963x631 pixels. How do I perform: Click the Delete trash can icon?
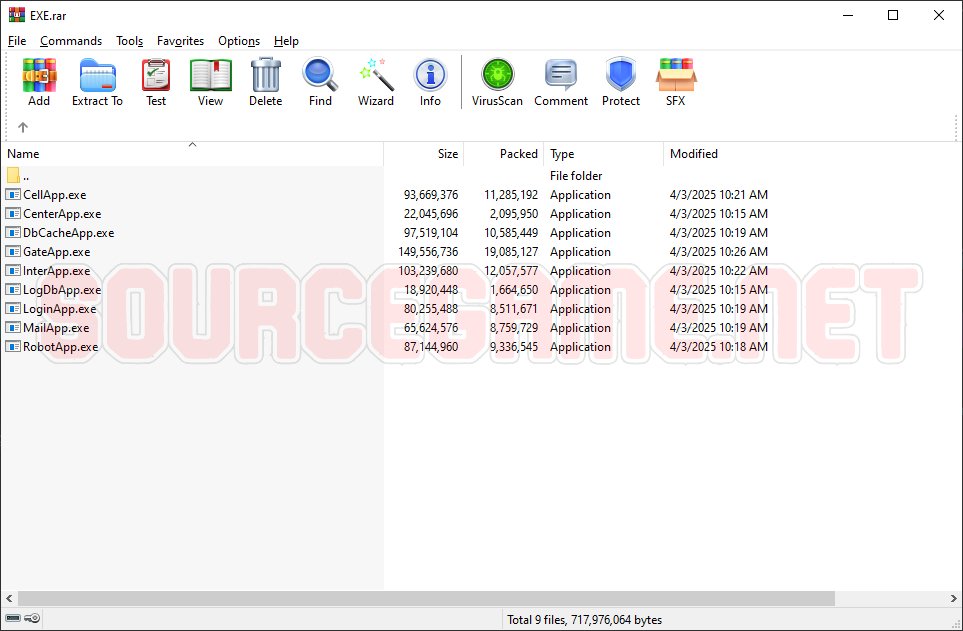(x=265, y=82)
